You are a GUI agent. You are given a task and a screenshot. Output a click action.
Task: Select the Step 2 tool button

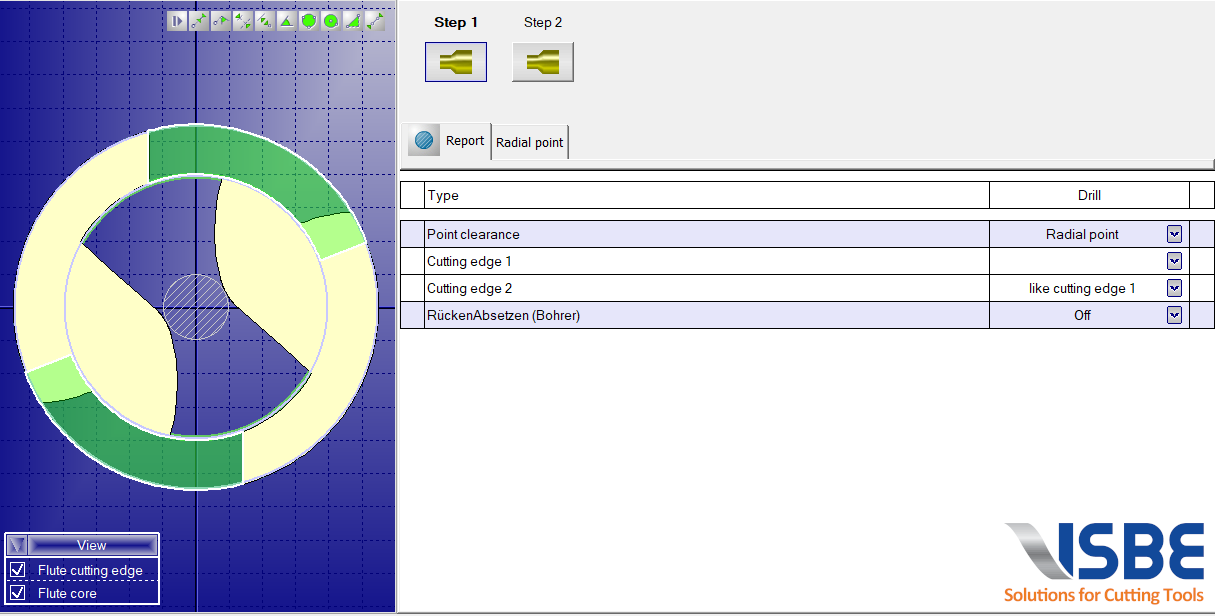tap(542, 61)
